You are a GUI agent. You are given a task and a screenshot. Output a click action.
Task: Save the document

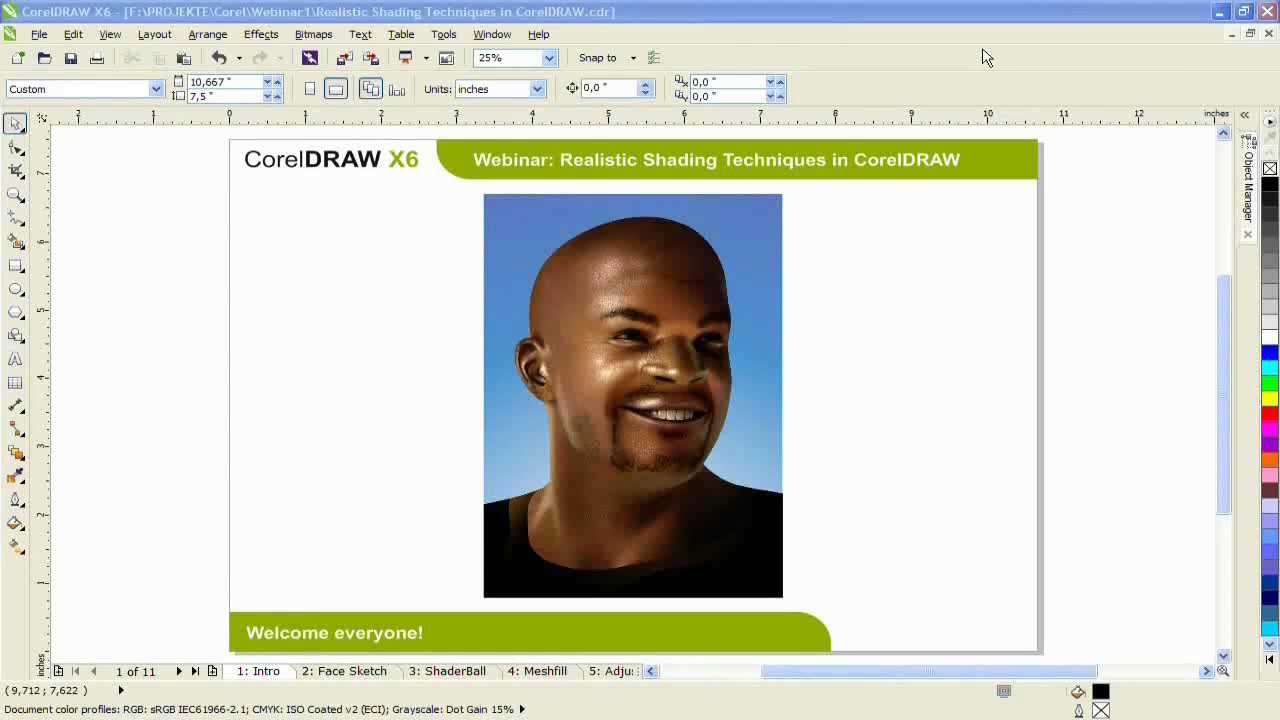click(x=71, y=58)
